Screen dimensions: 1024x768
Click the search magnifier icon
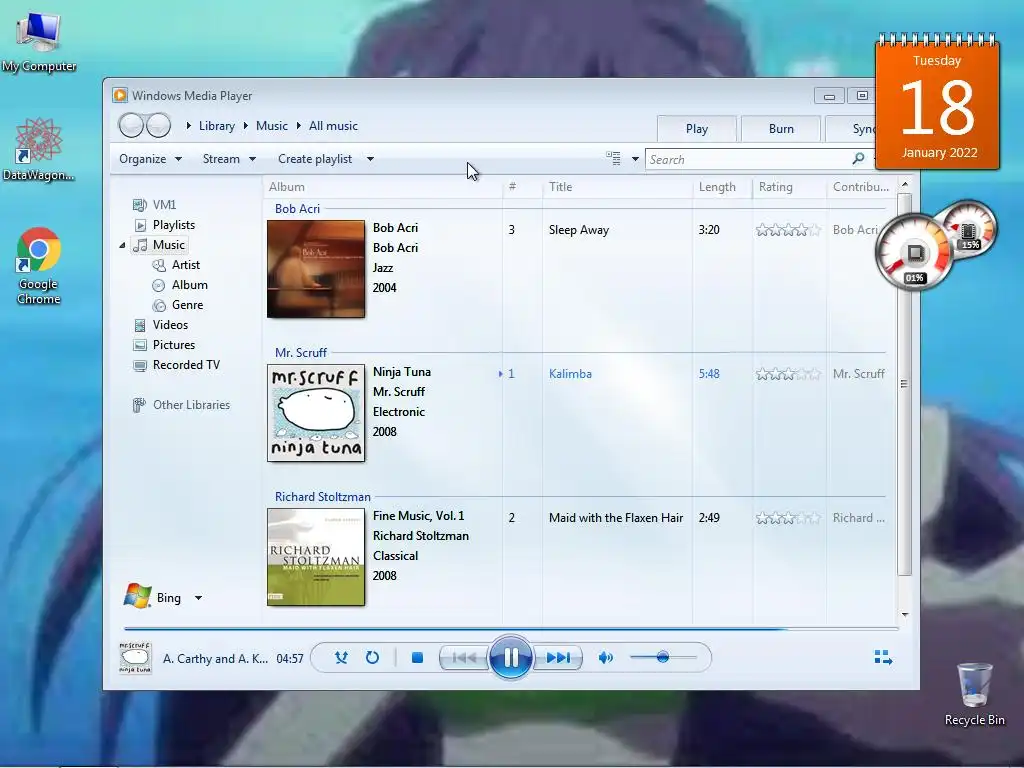tap(858, 159)
